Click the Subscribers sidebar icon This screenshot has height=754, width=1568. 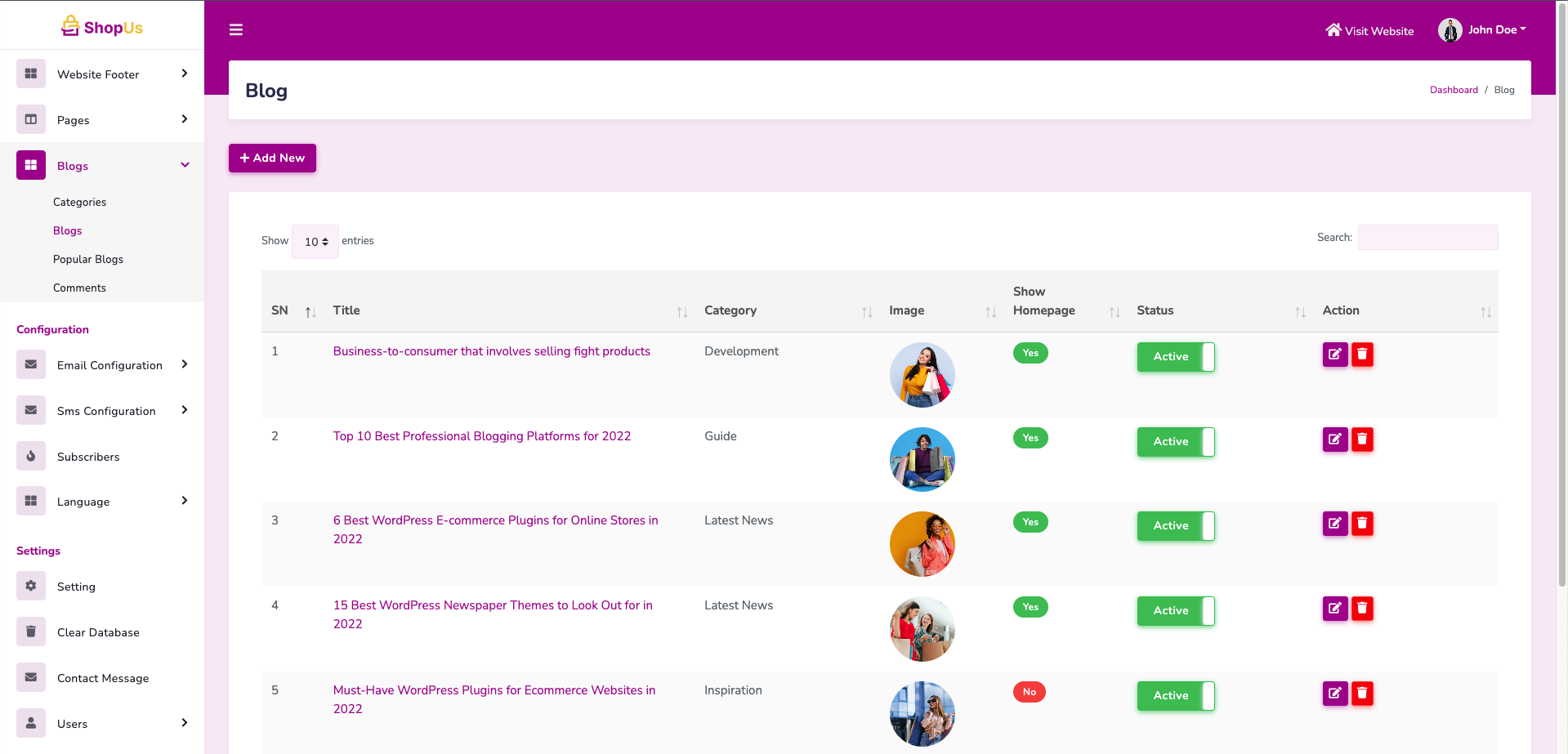click(31, 457)
